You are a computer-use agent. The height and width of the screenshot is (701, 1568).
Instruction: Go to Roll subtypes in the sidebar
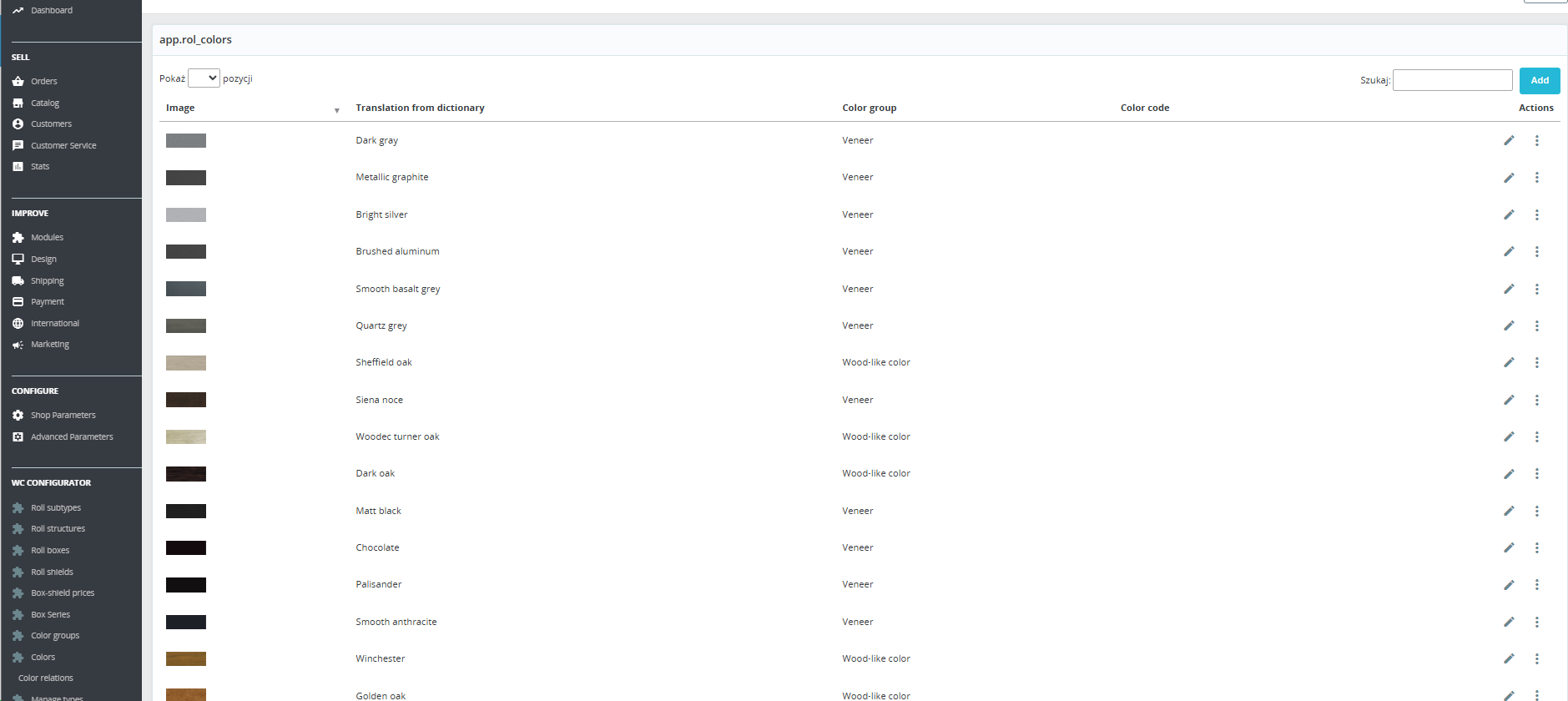(x=56, y=508)
